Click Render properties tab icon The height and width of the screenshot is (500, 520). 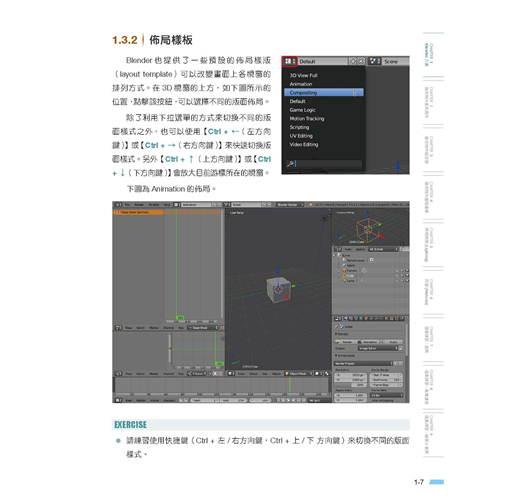(x=347, y=319)
